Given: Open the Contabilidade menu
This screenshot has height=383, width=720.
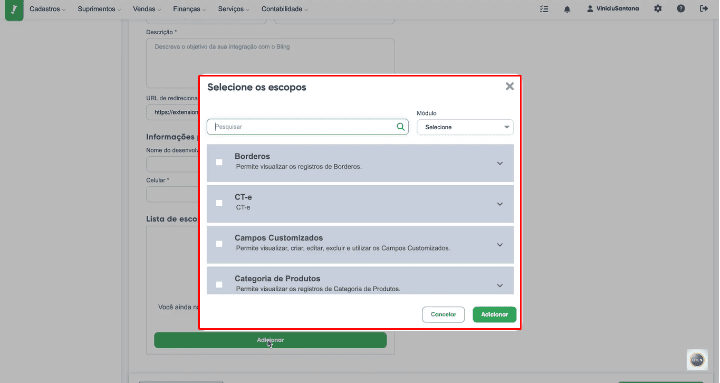Looking at the screenshot, I should pyautogui.click(x=285, y=9).
